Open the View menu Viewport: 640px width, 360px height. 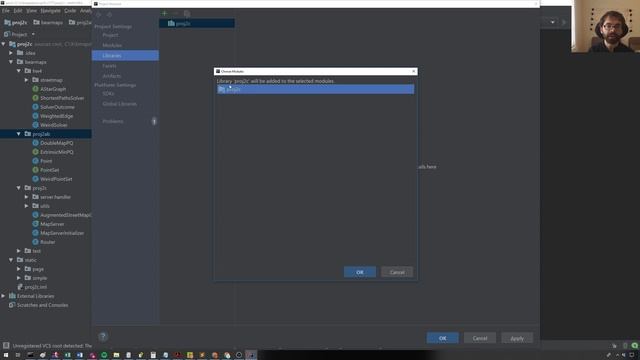click(31, 11)
